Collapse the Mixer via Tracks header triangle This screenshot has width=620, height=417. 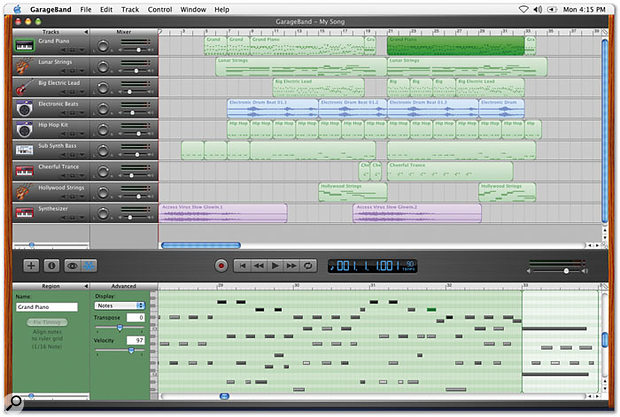[x=86, y=32]
